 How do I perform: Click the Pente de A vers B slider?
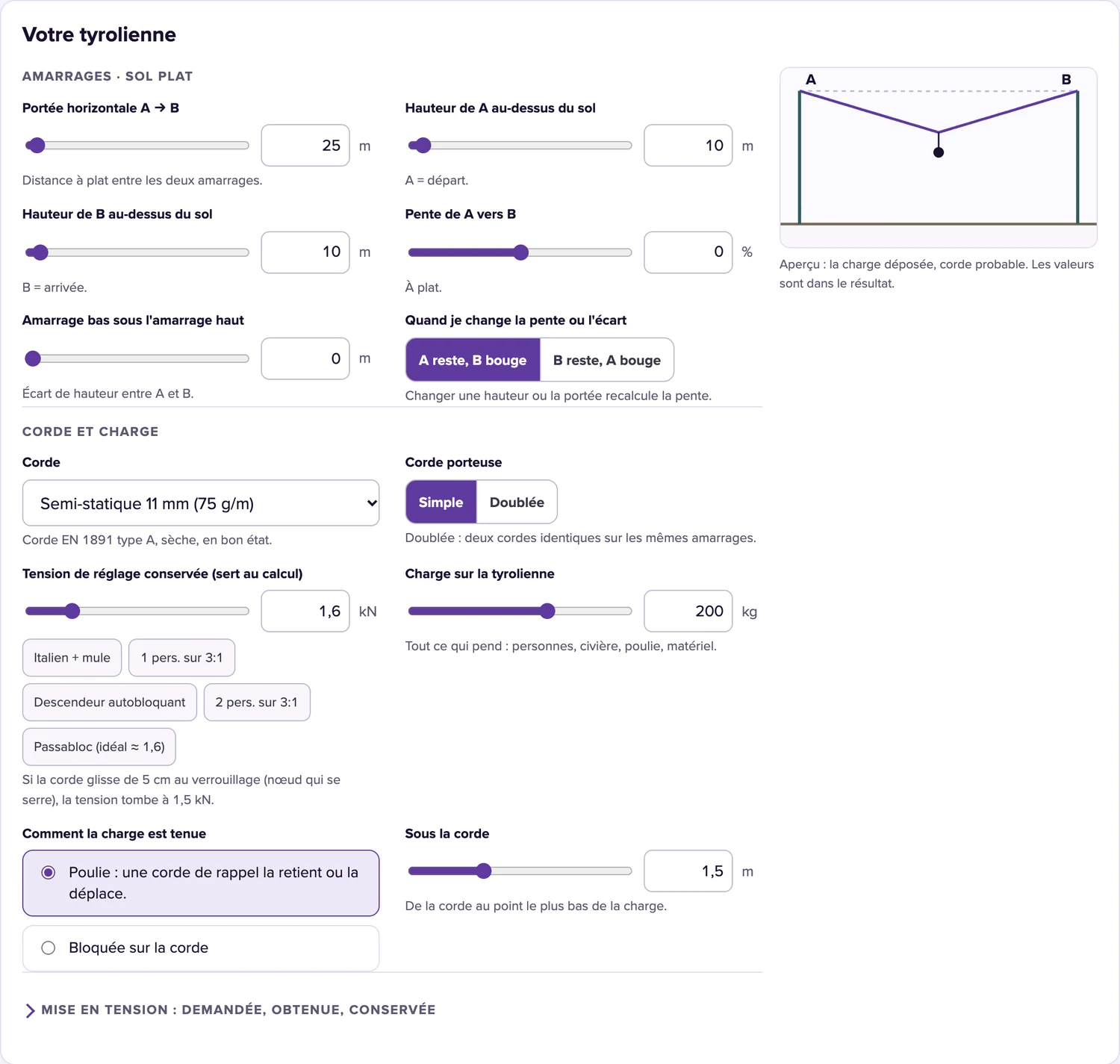(520, 252)
